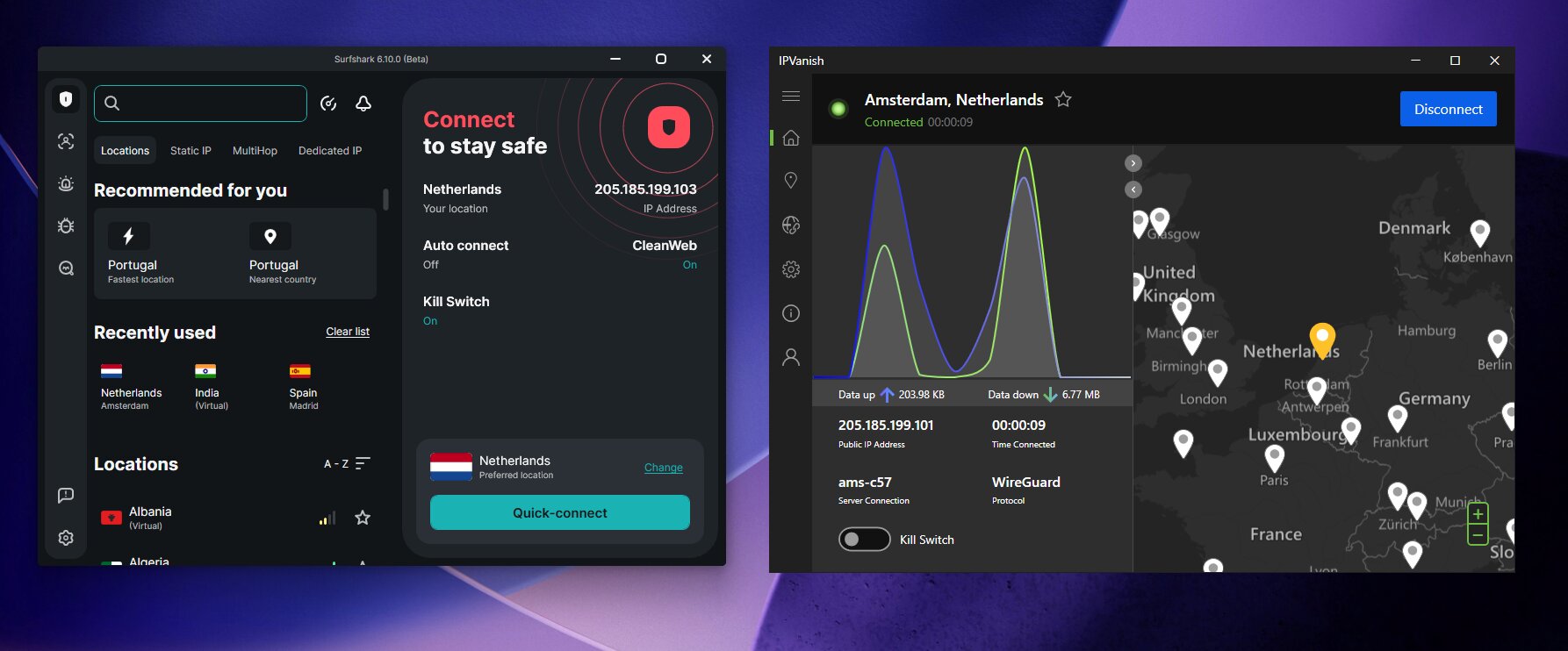Click the Disconnect button in IPVanish
This screenshot has height=651, width=1568.
tap(1449, 109)
